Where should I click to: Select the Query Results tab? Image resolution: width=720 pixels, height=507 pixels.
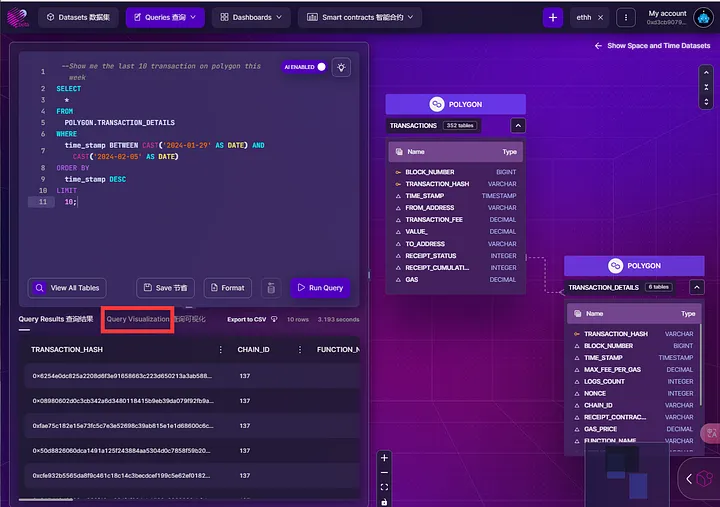(x=56, y=319)
